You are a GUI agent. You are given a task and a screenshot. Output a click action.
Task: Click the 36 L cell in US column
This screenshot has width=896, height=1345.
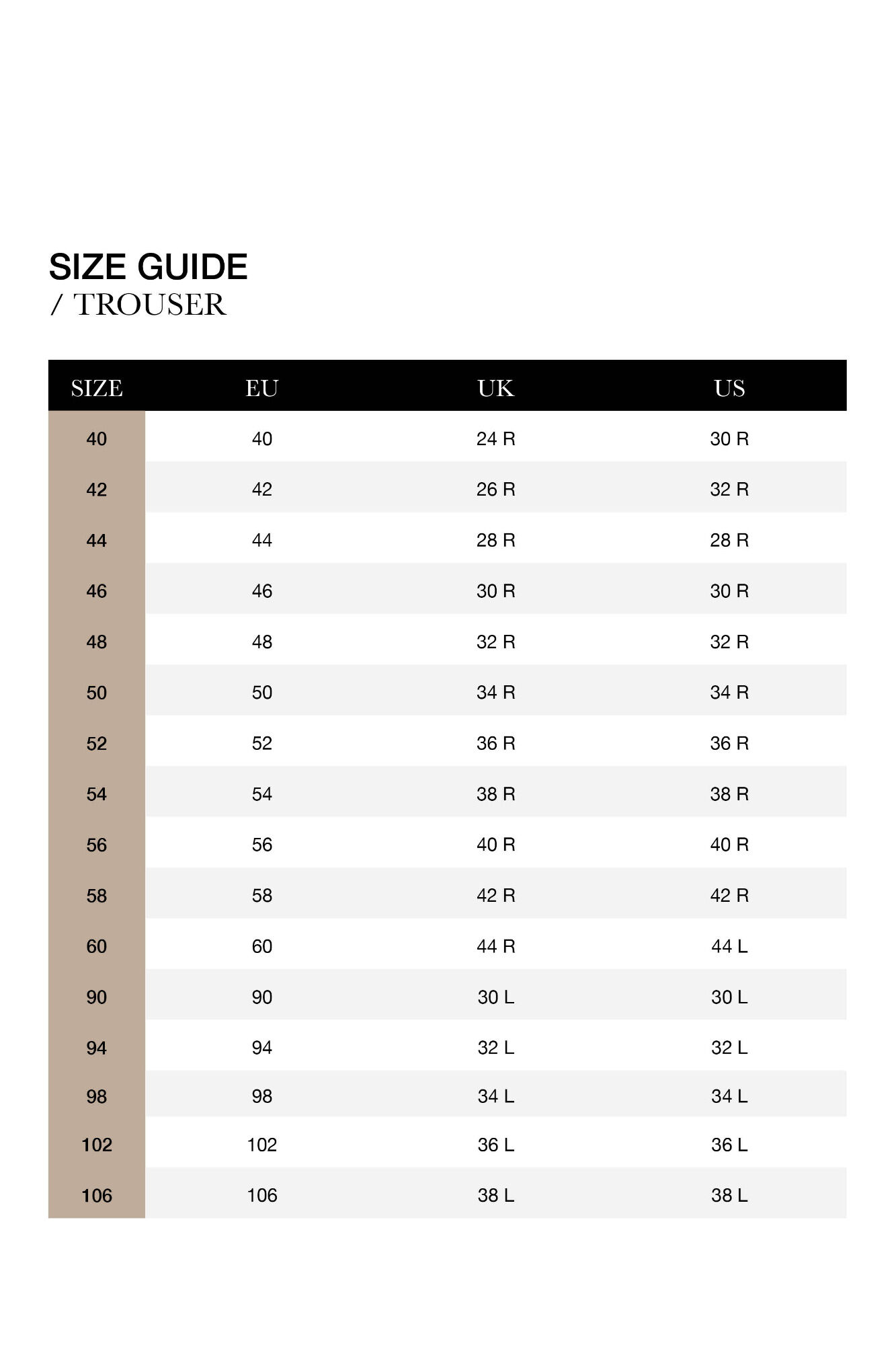coord(729,1145)
